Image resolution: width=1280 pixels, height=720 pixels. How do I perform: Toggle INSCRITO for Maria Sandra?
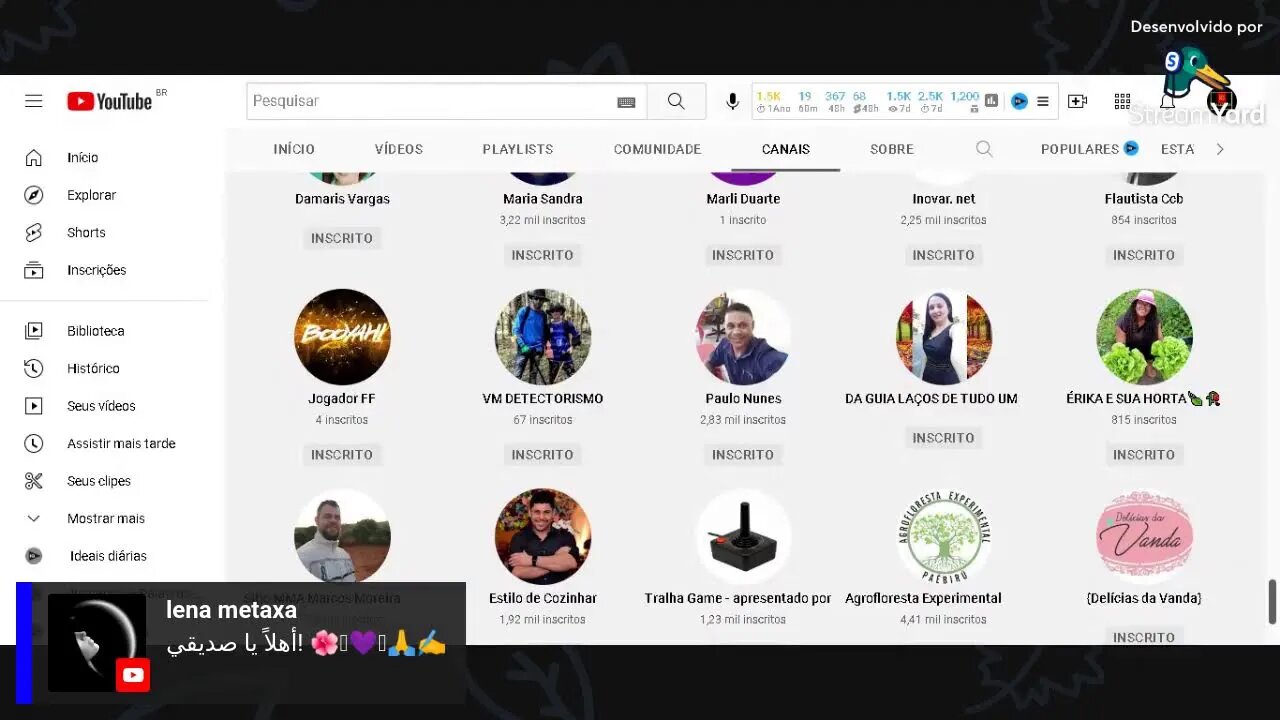point(543,255)
